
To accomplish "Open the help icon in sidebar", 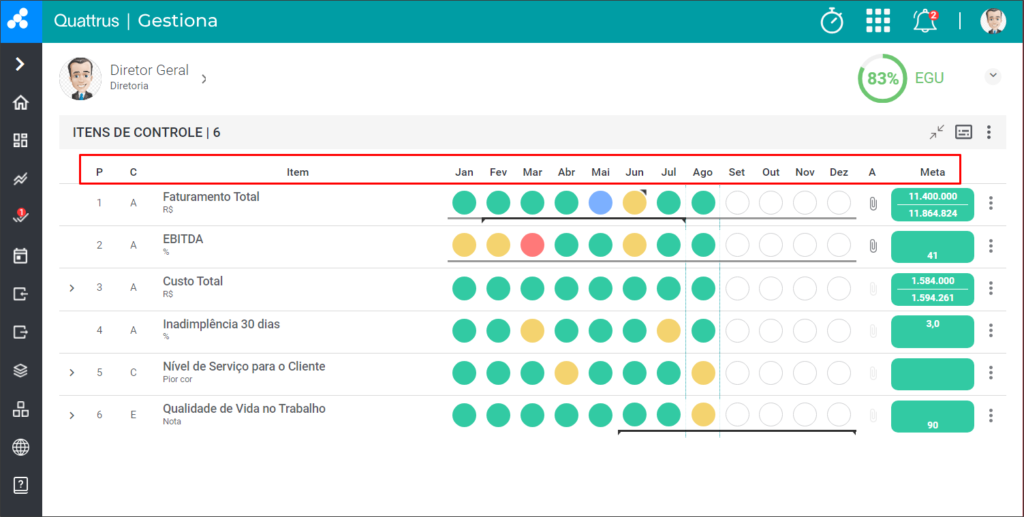I will click(20, 485).
